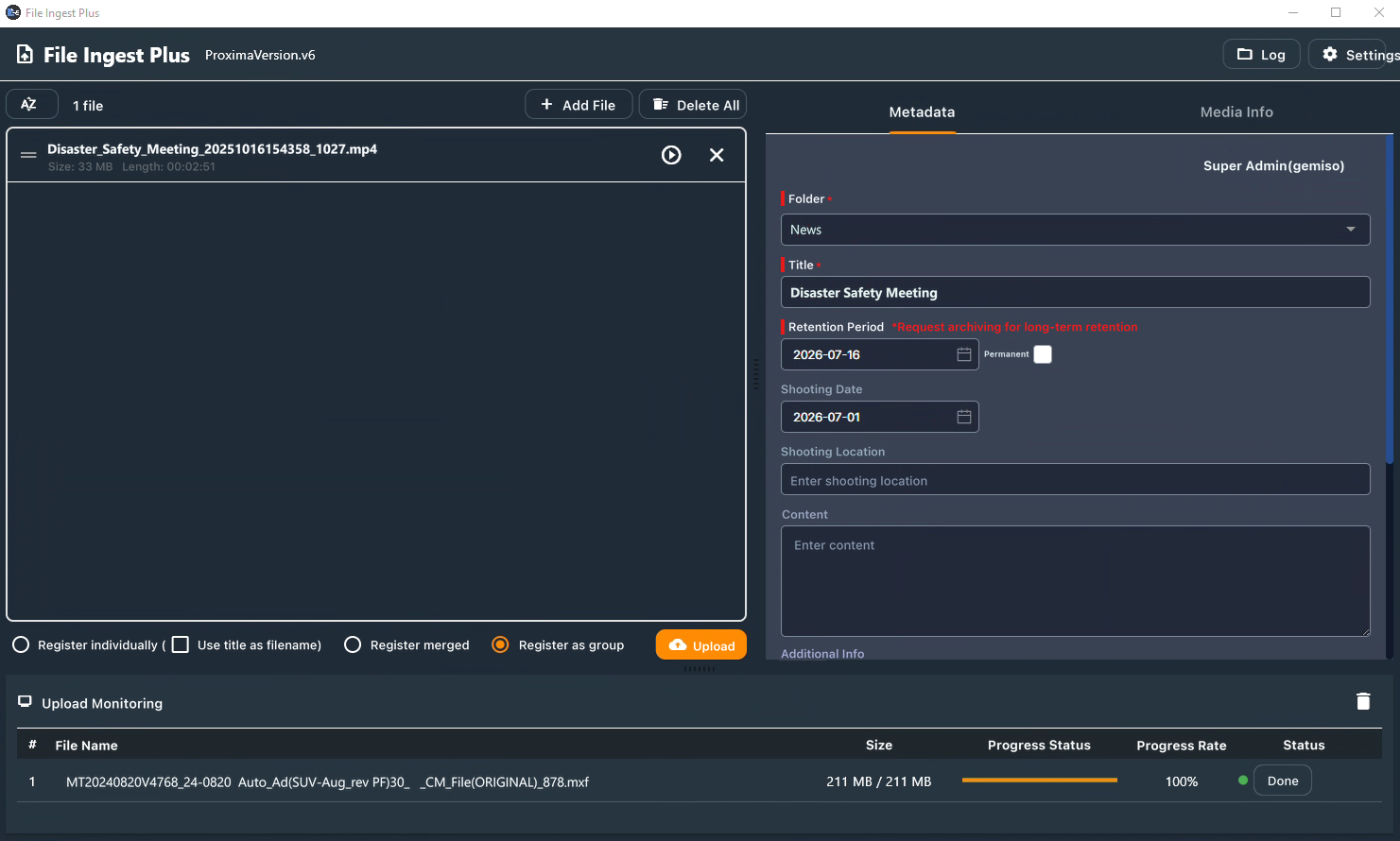Click the Upload Monitoring monitor icon
The image size is (1400, 841).
tap(26, 702)
